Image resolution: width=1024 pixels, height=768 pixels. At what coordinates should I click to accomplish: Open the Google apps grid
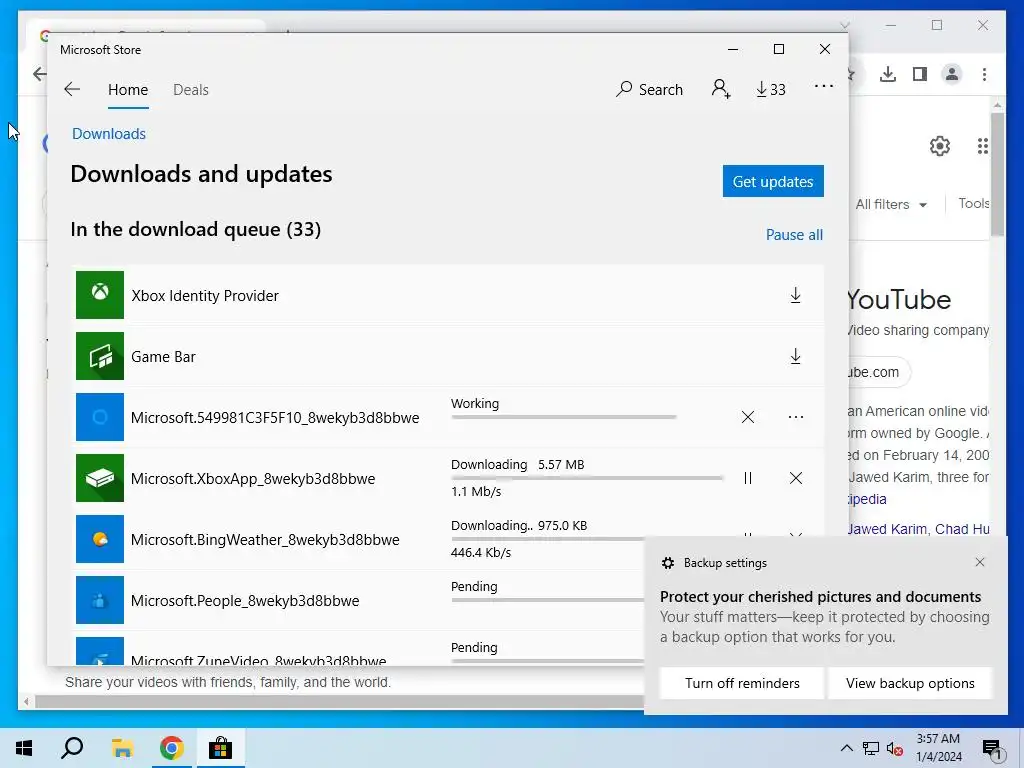[x=982, y=146]
